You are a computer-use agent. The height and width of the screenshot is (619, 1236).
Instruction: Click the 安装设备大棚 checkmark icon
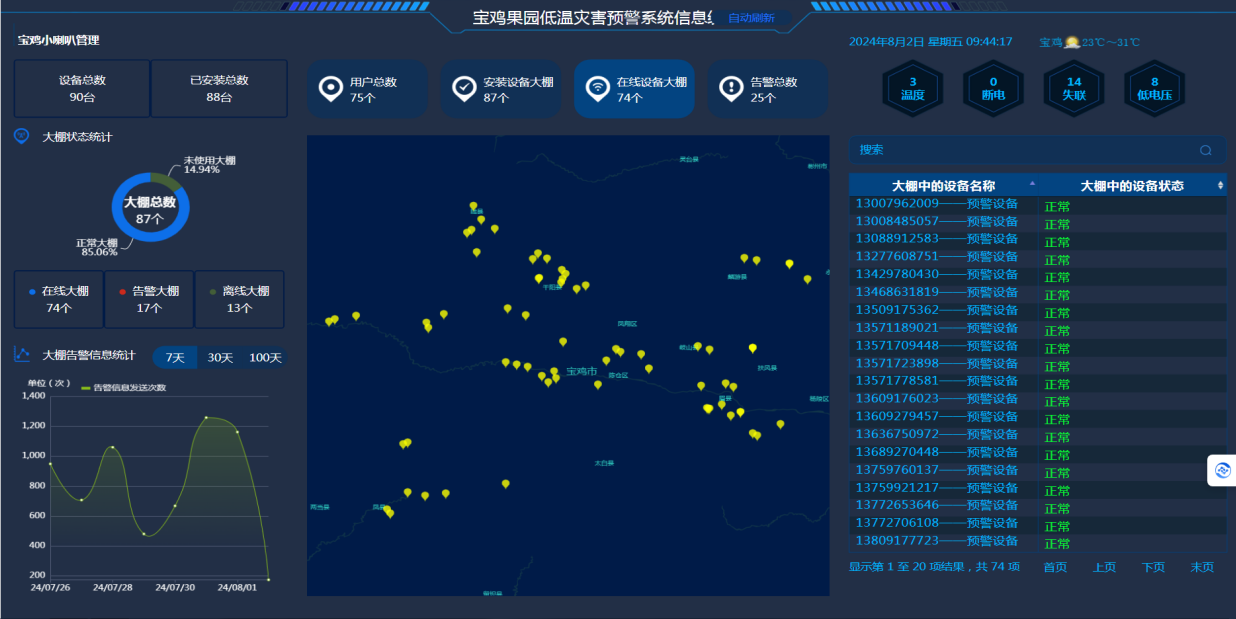pos(464,89)
